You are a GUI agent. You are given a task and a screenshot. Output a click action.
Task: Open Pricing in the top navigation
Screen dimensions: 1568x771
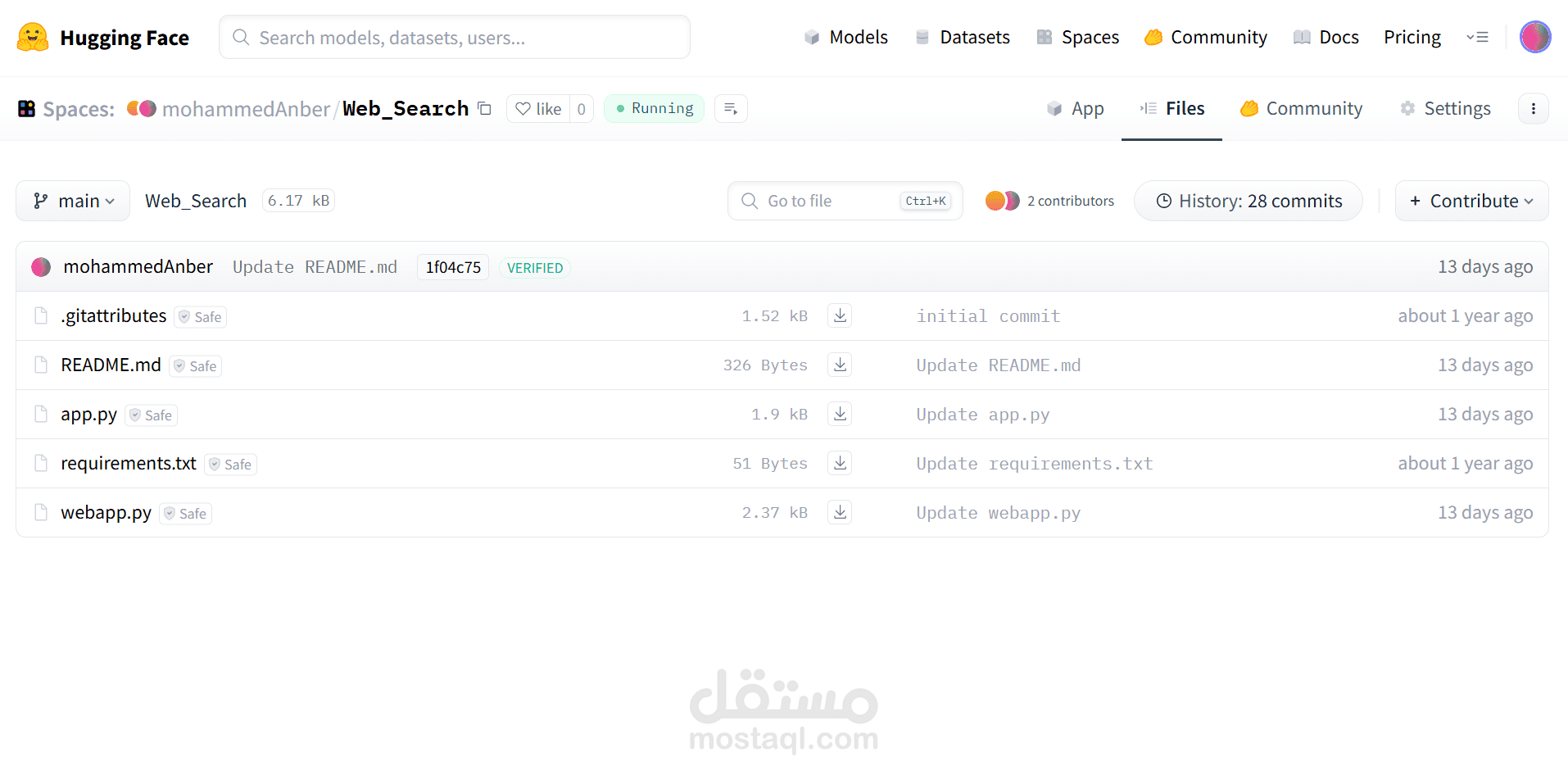[1412, 37]
